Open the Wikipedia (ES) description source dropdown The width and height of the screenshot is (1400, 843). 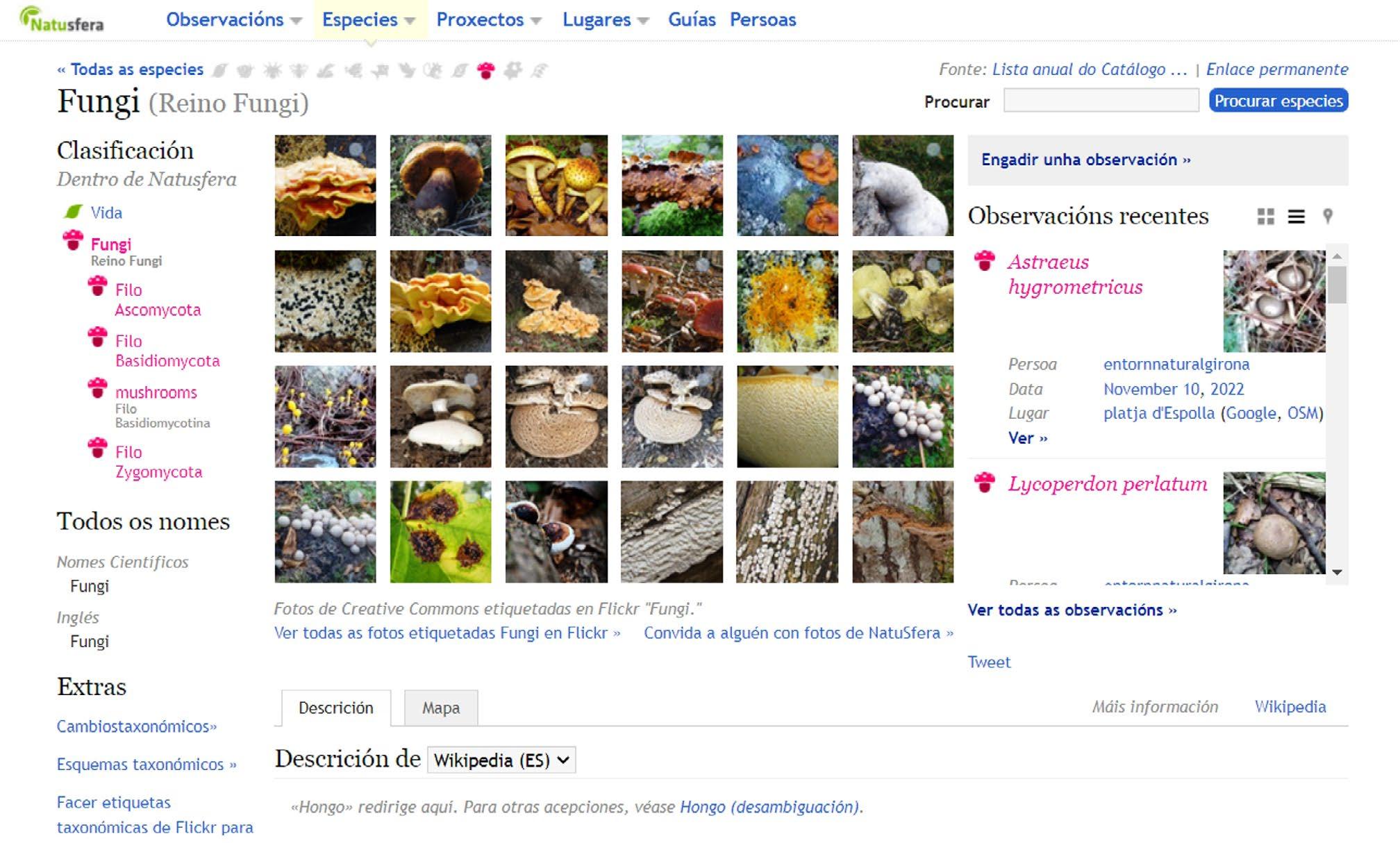501,760
